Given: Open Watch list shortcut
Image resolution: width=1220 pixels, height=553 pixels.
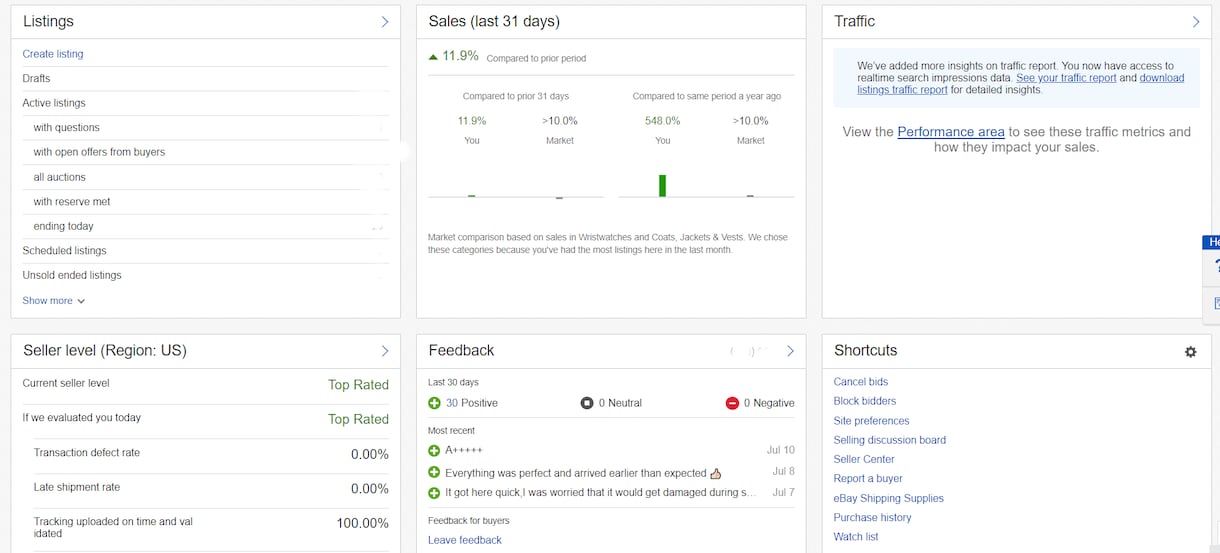Looking at the screenshot, I should [856, 537].
